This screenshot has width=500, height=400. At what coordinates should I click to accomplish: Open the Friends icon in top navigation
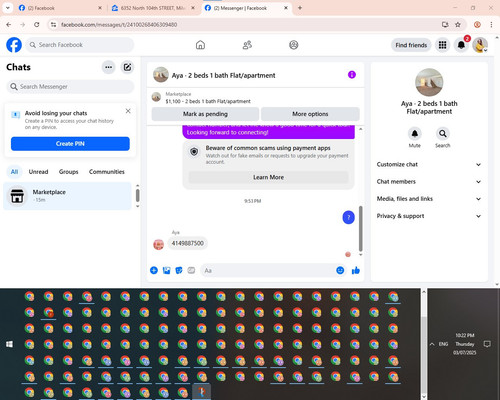tap(247, 45)
